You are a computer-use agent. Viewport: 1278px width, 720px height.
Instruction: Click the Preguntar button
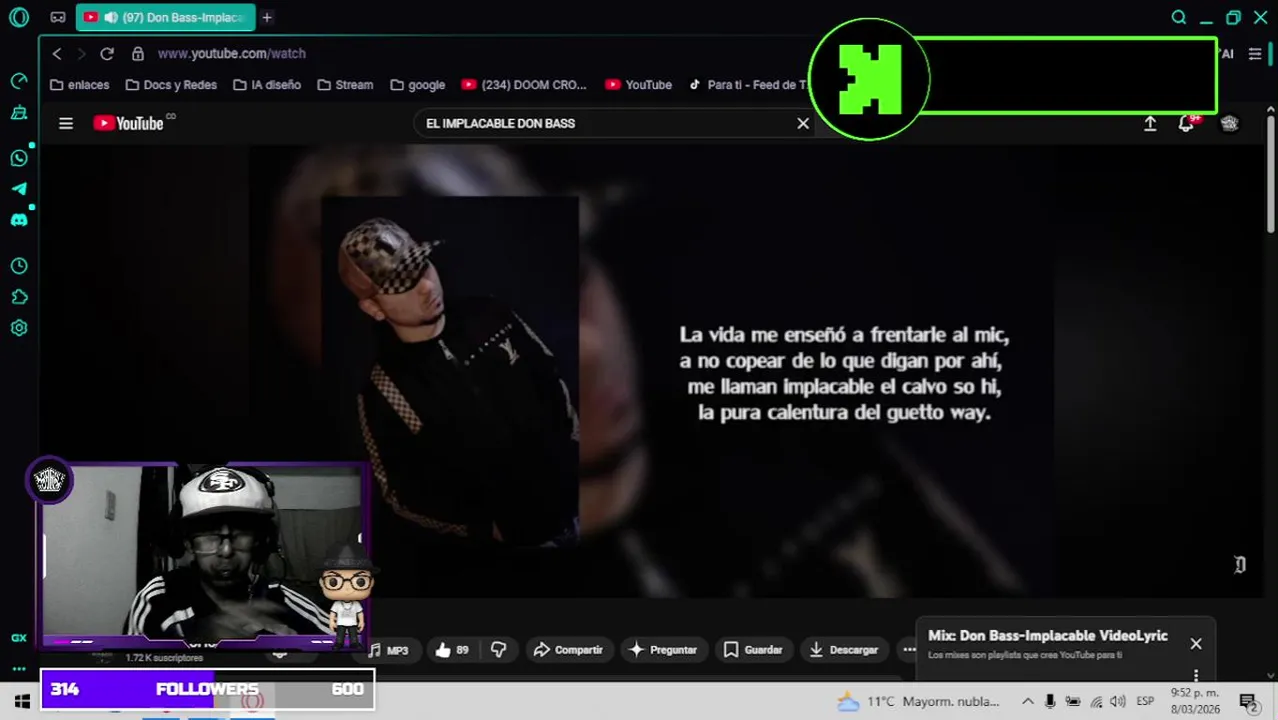(x=662, y=650)
